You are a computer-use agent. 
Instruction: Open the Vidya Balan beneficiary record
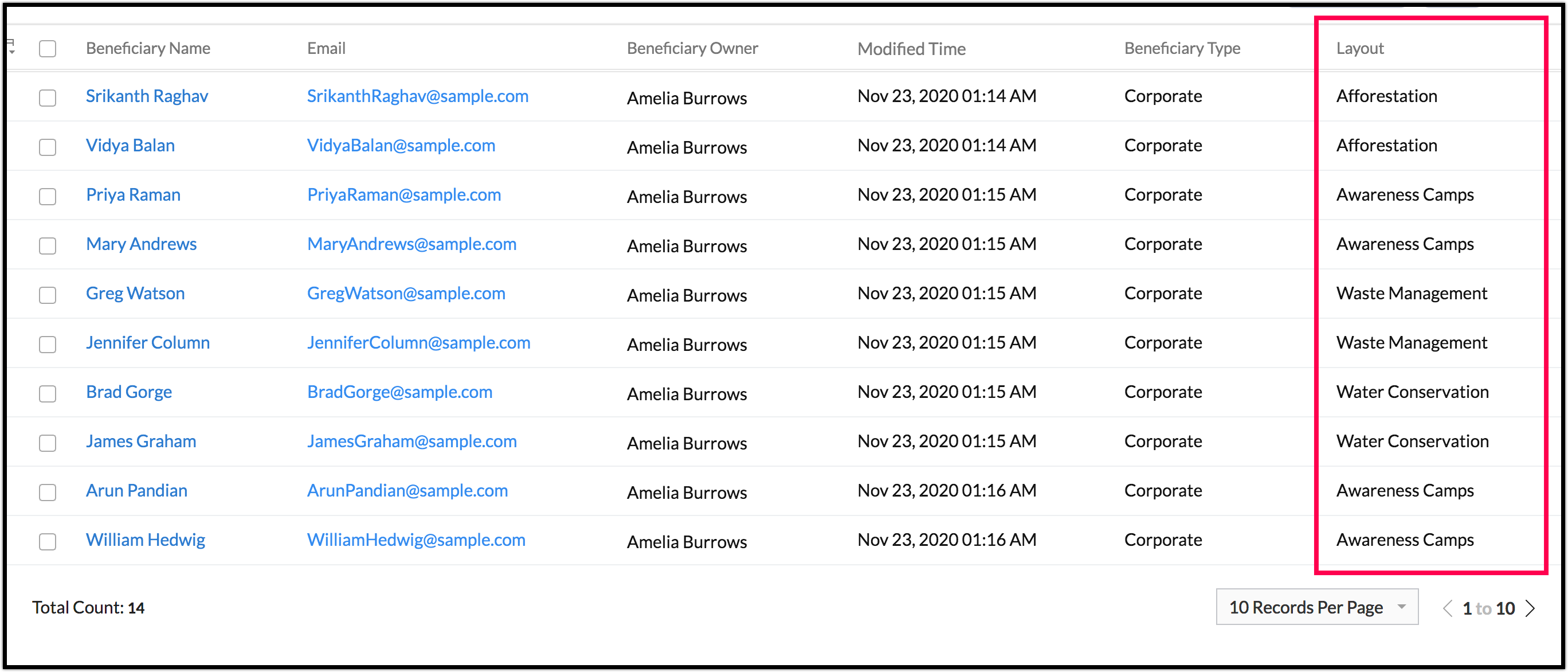tap(130, 146)
